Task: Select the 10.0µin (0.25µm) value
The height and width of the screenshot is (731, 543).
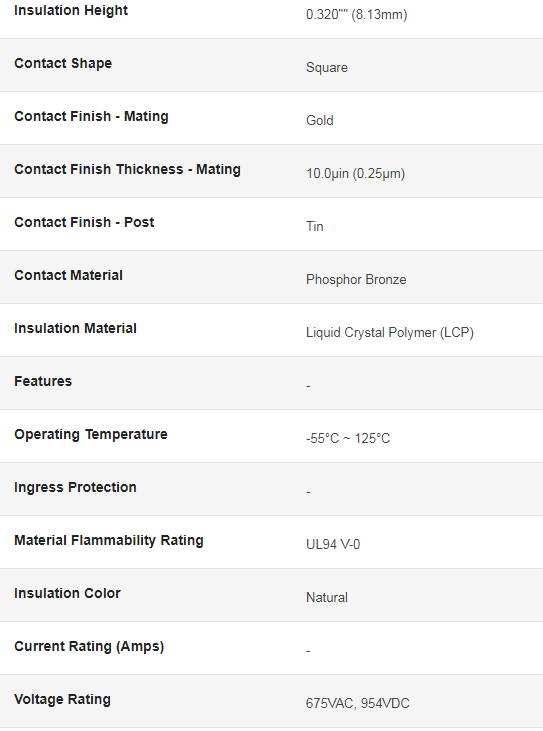Action: [356, 173]
